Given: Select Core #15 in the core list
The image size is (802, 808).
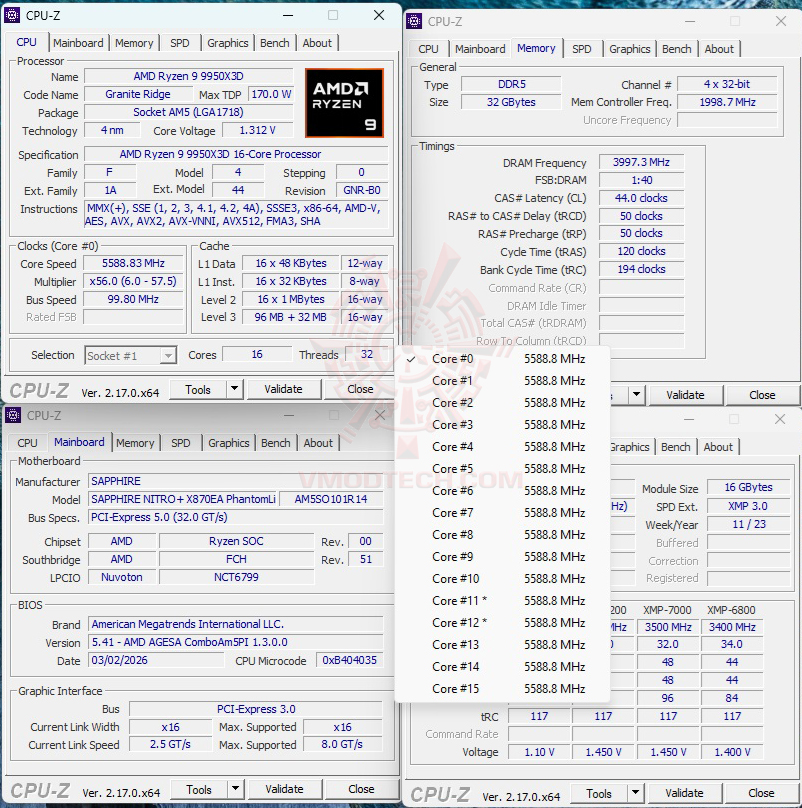Looking at the screenshot, I should pos(503,689).
